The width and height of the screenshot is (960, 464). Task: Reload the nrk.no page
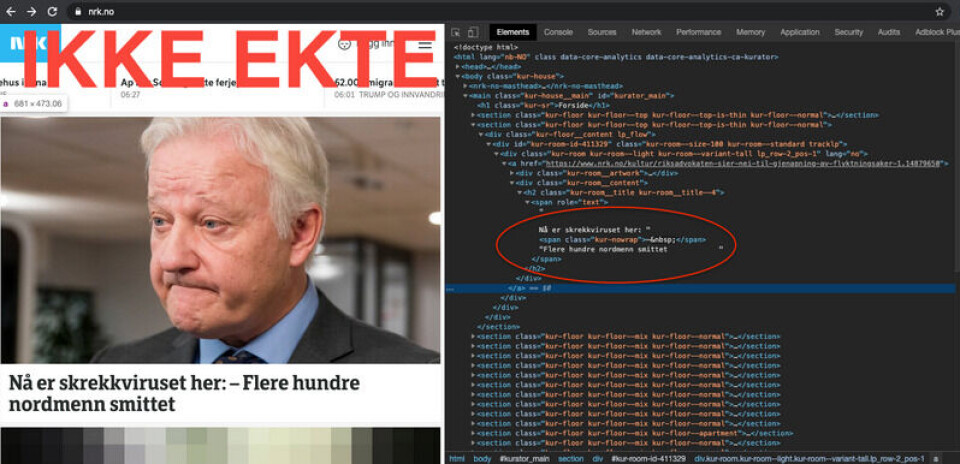point(51,11)
